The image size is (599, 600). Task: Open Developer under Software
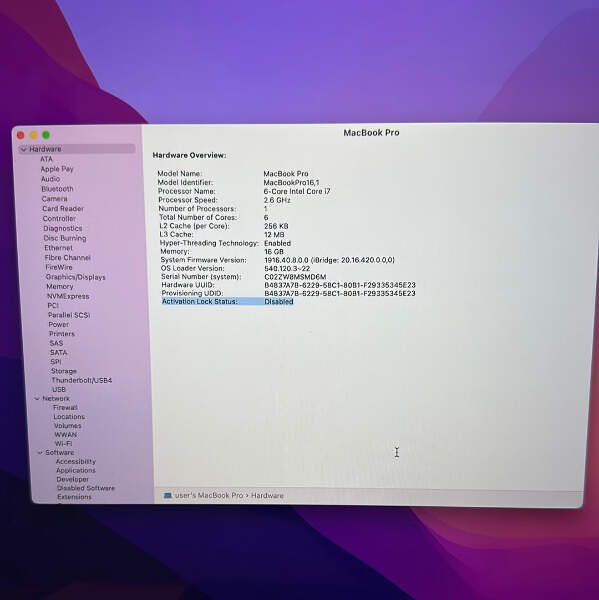click(72, 479)
